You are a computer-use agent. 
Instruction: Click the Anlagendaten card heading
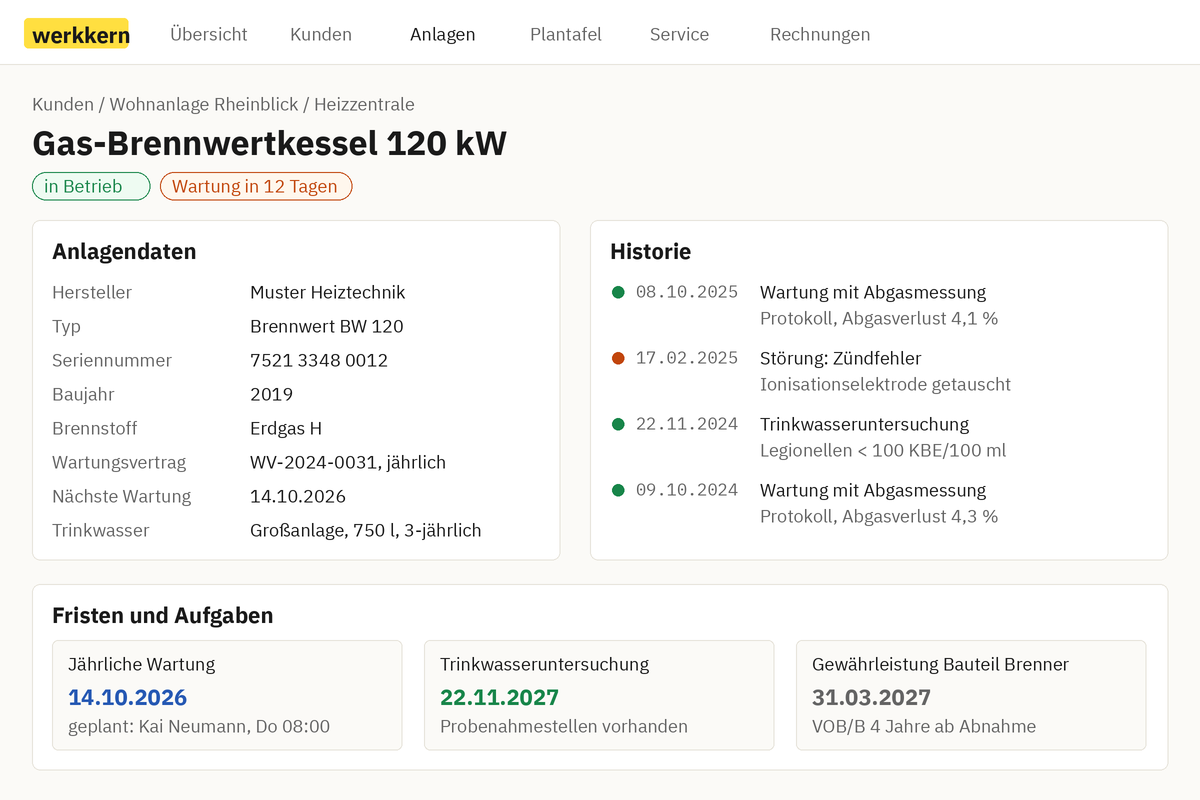[124, 251]
